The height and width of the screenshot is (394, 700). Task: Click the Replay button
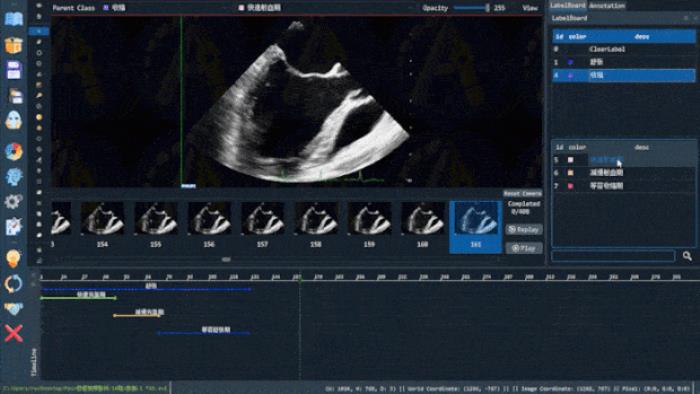click(x=524, y=229)
